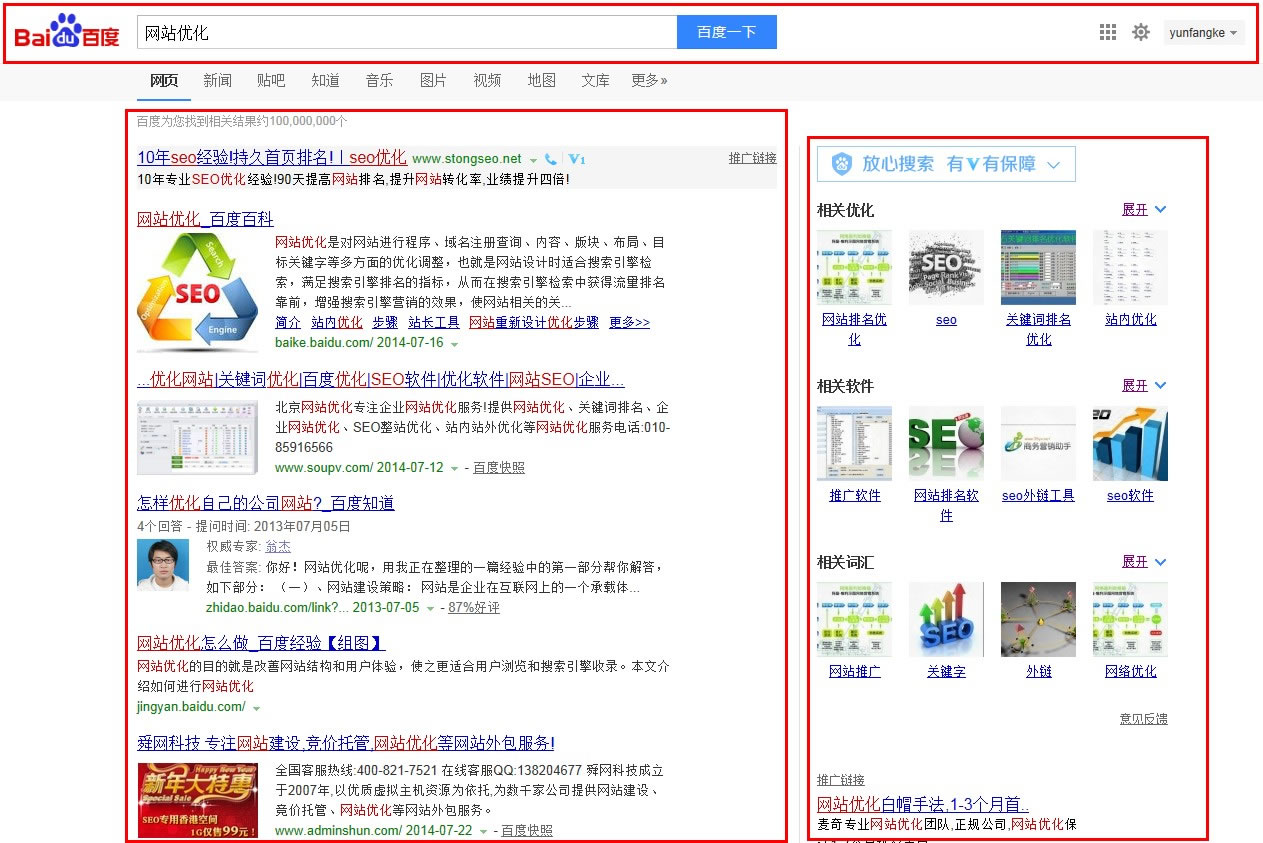Open the 更多» menu
Viewport: 1263px width, 843px height.
tap(649, 80)
